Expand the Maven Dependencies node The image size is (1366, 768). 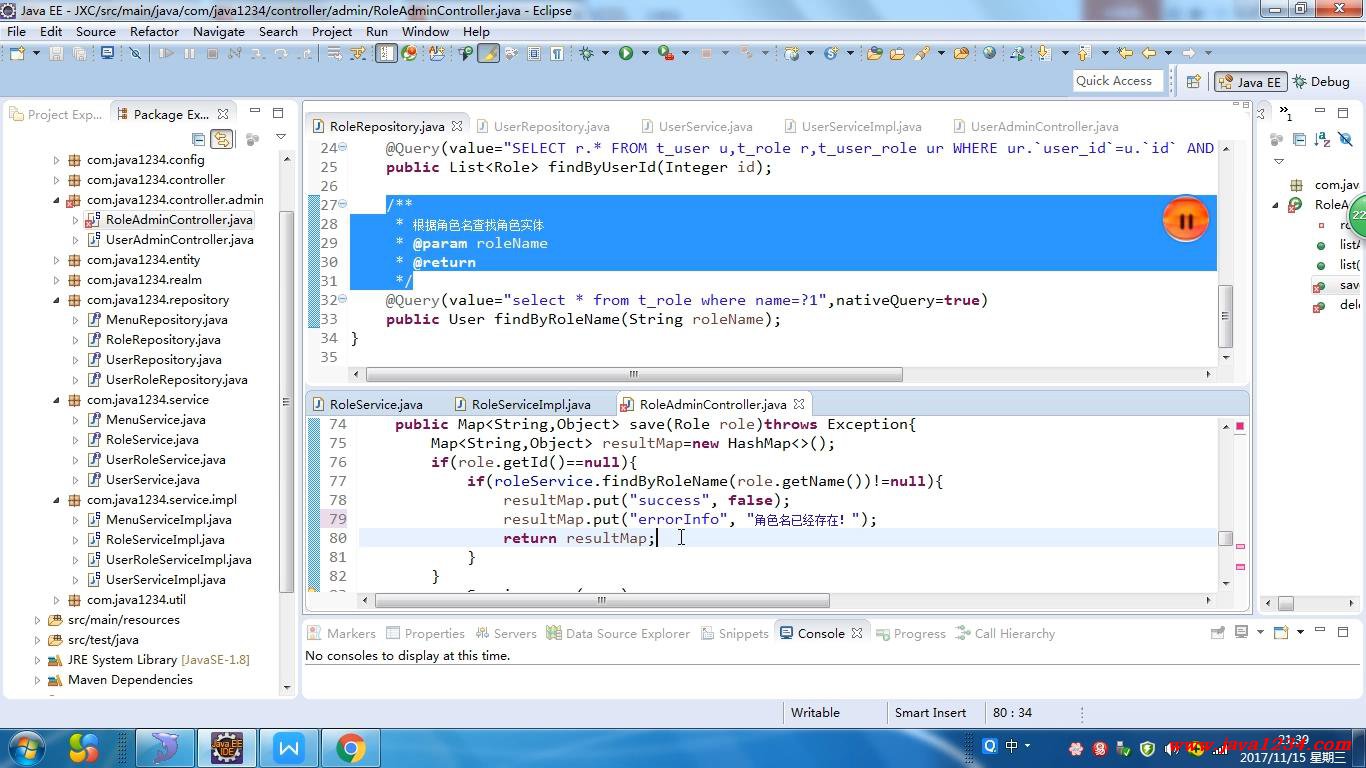tap(37, 680)
